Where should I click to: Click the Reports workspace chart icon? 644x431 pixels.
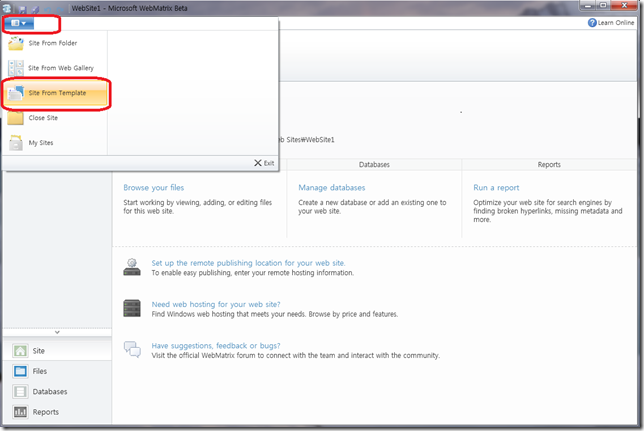[20, 412]
